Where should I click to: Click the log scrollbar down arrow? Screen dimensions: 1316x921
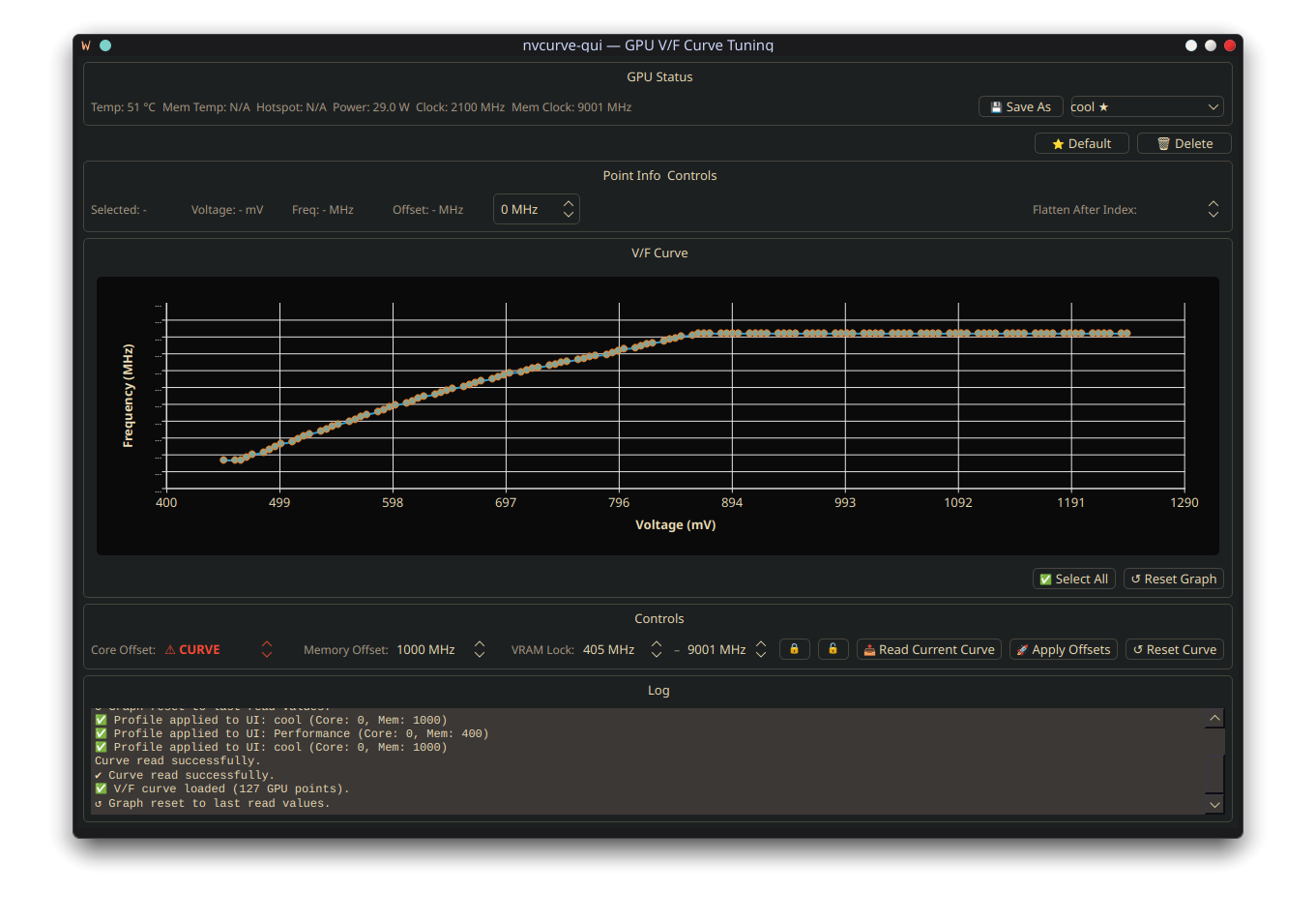pyautogui.click(x=1214, y=804)
